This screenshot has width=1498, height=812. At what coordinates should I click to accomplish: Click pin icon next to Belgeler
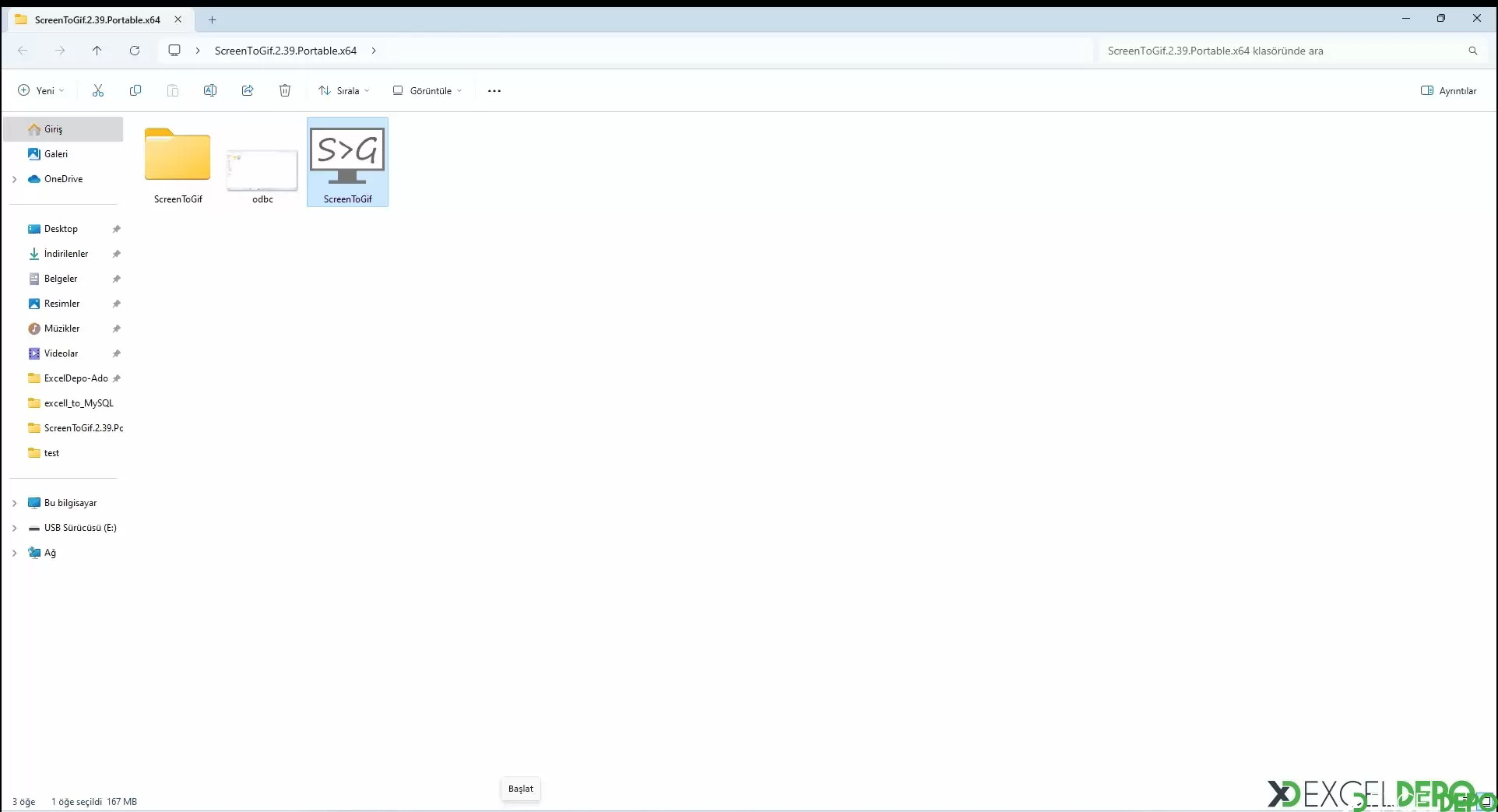(117, 279)
